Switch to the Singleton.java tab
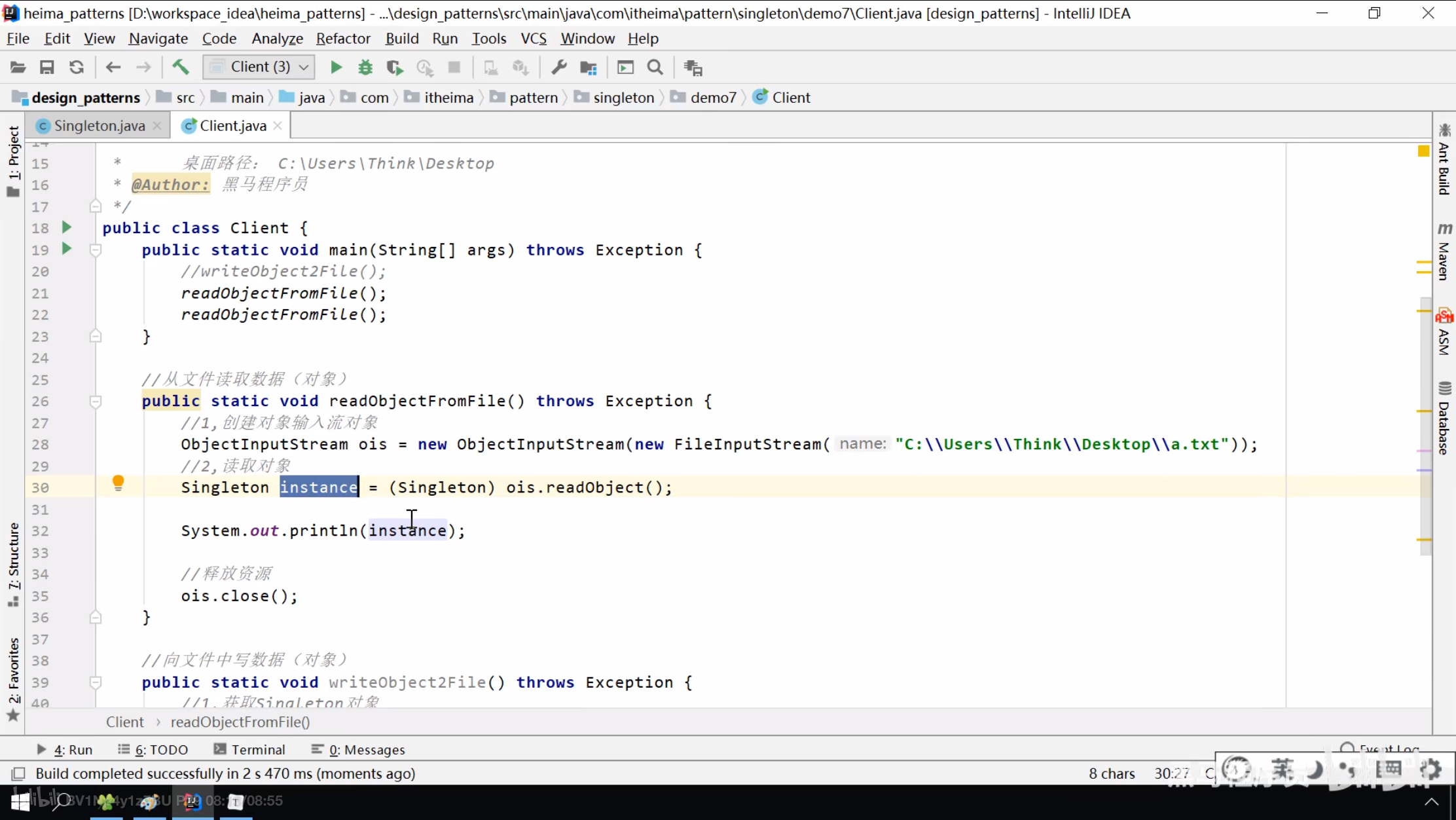 click(100, 125)
